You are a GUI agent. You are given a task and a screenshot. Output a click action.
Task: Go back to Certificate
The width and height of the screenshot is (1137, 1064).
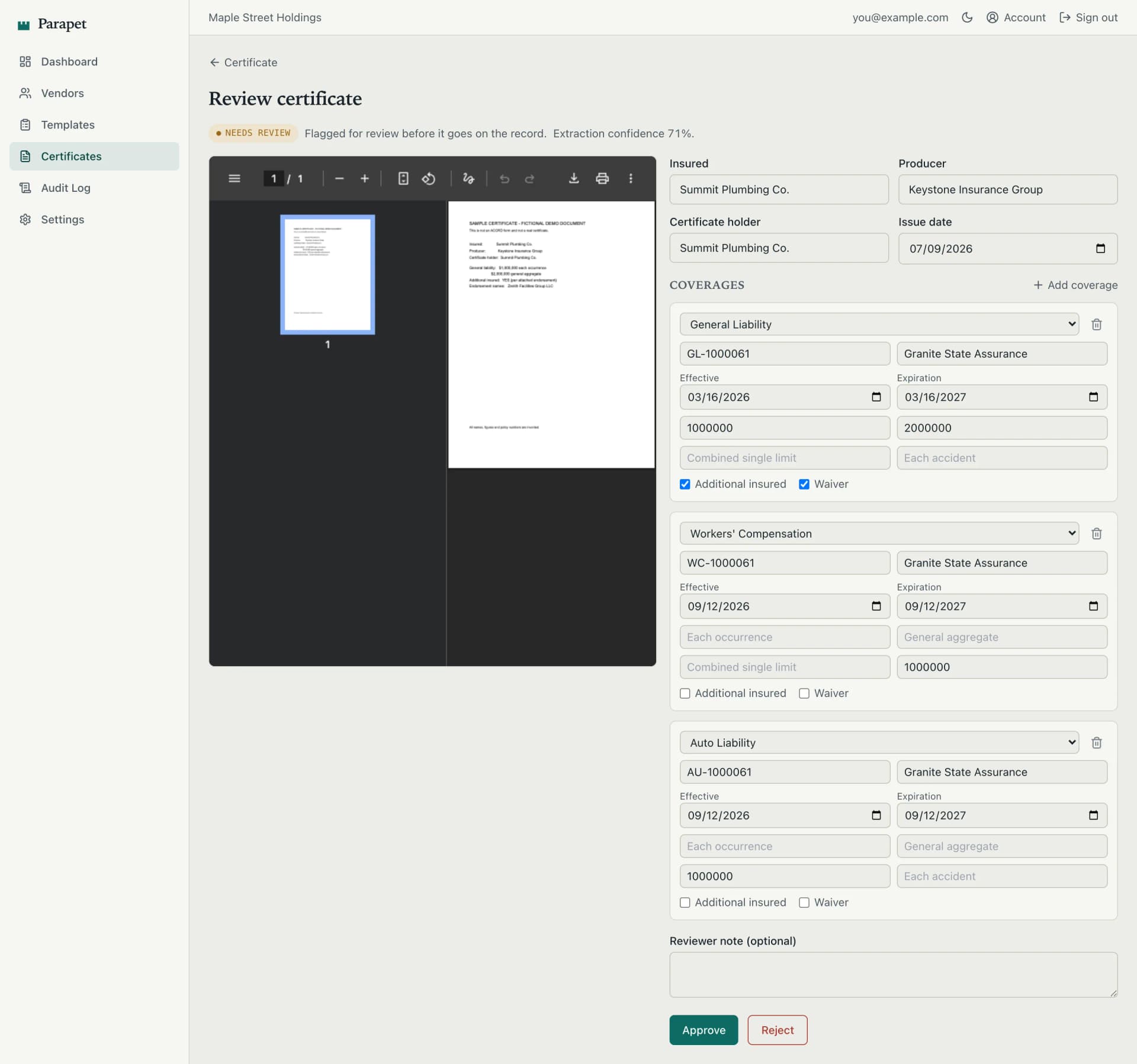(243, 62)
